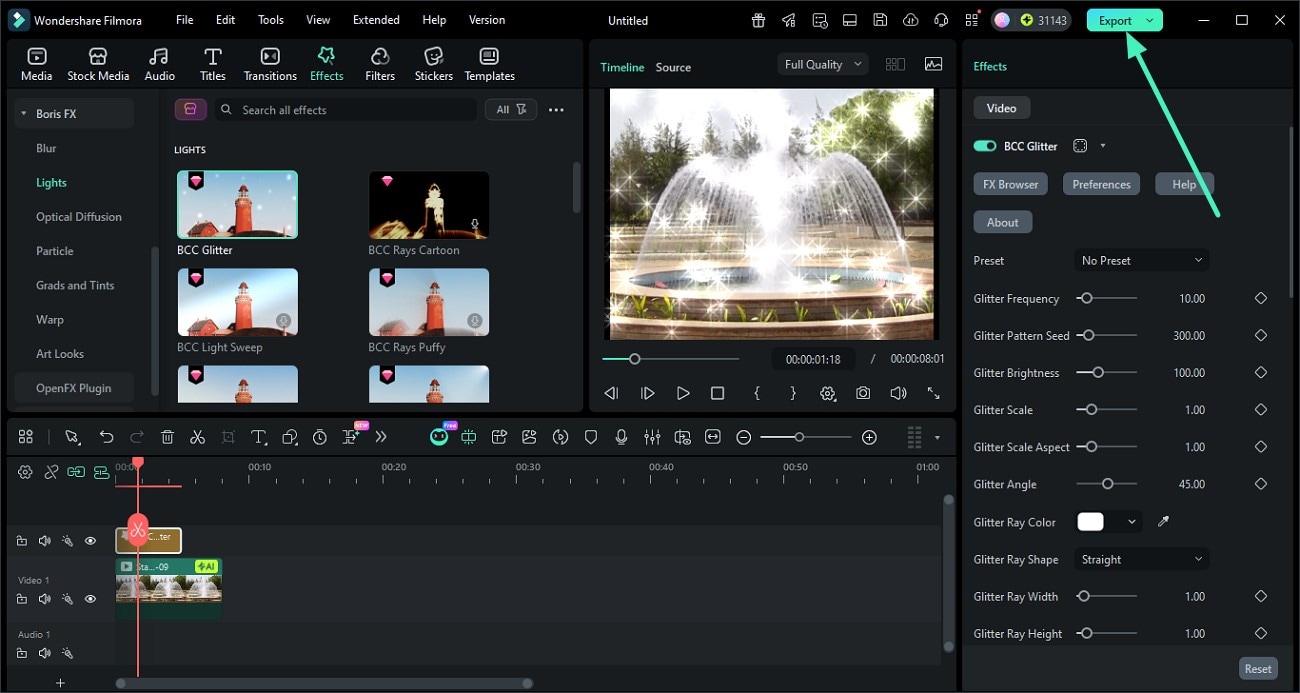Click the Reset button in the Effects panel
The width and height of the screenshot is (1300, 693).
(1257, 668)
